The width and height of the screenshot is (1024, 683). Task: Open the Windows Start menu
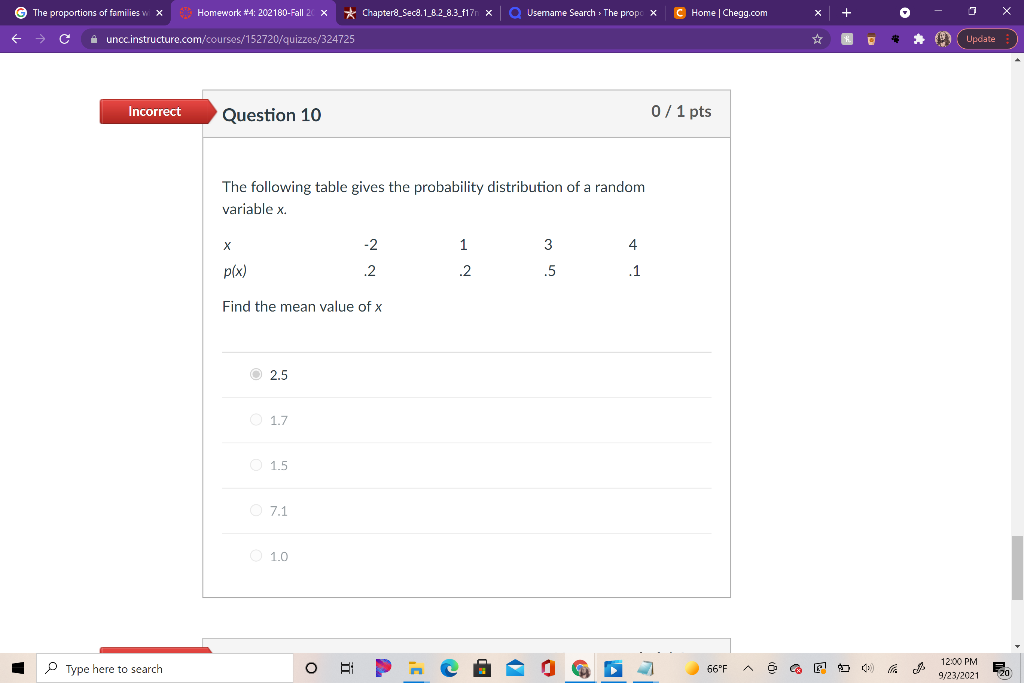click(x=18, y=668)
